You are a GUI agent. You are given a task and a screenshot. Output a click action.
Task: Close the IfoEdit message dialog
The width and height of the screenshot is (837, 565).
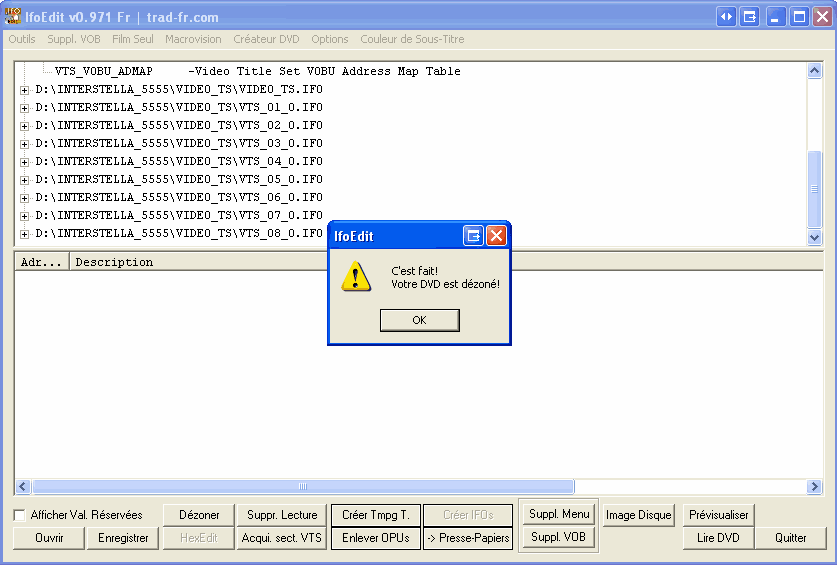(x=496, y=236)
